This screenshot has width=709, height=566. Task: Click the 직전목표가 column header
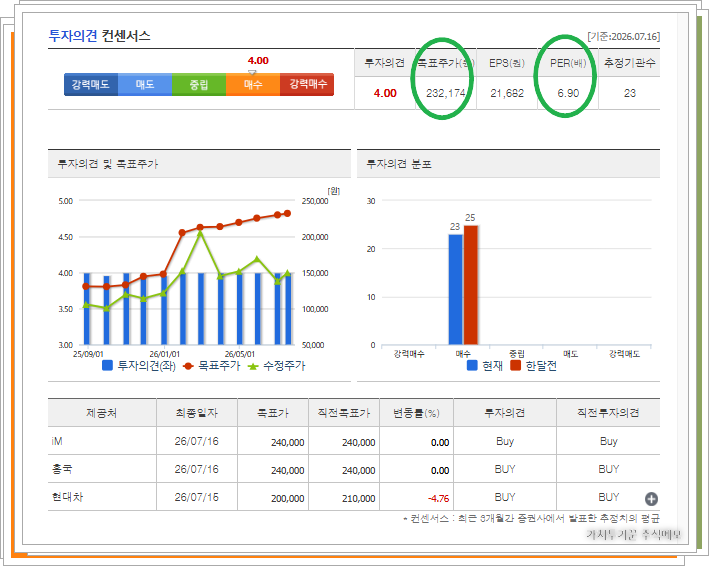coord(344,413)
